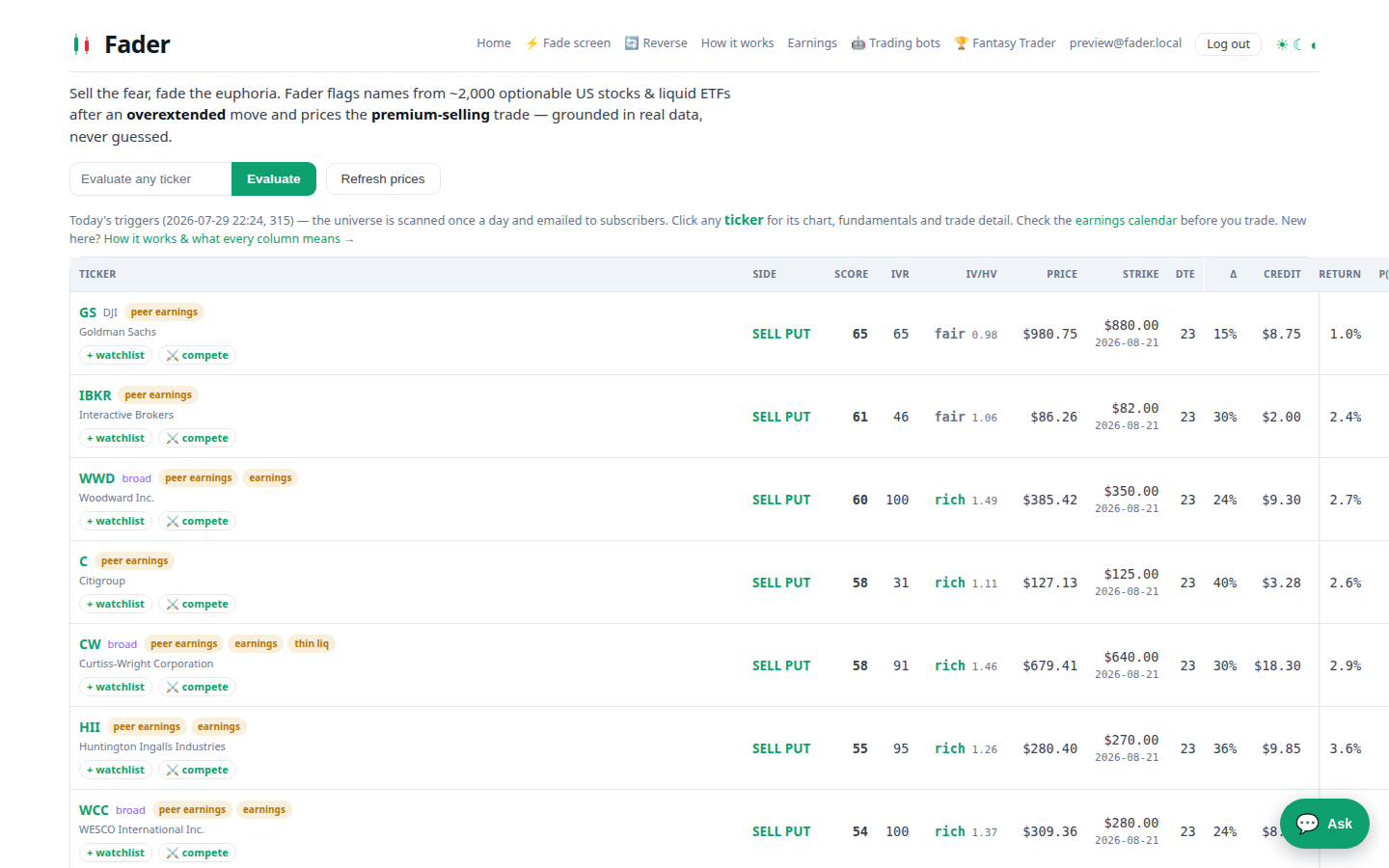1389x868 pixels.
Task: Click the Fader candlestick logo
Action: coord(82,44)
